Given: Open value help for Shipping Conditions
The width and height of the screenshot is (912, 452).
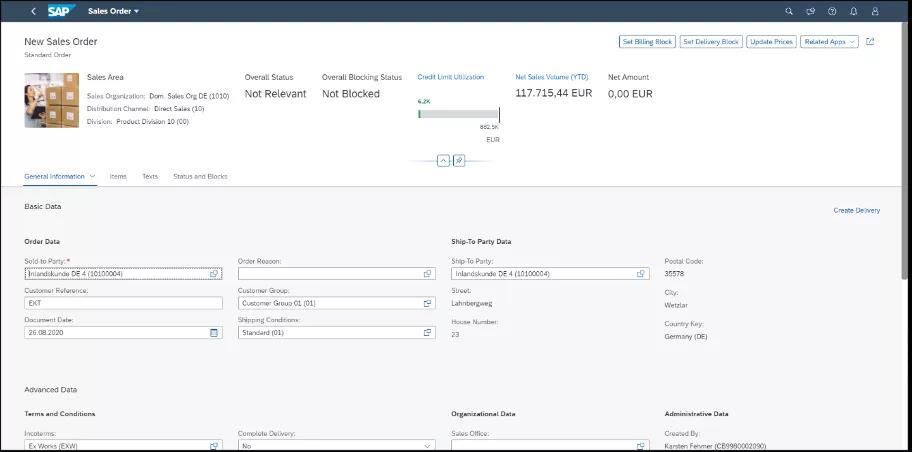Looking at the screenshot, I should pyautogui.click(x=428, y=333).
